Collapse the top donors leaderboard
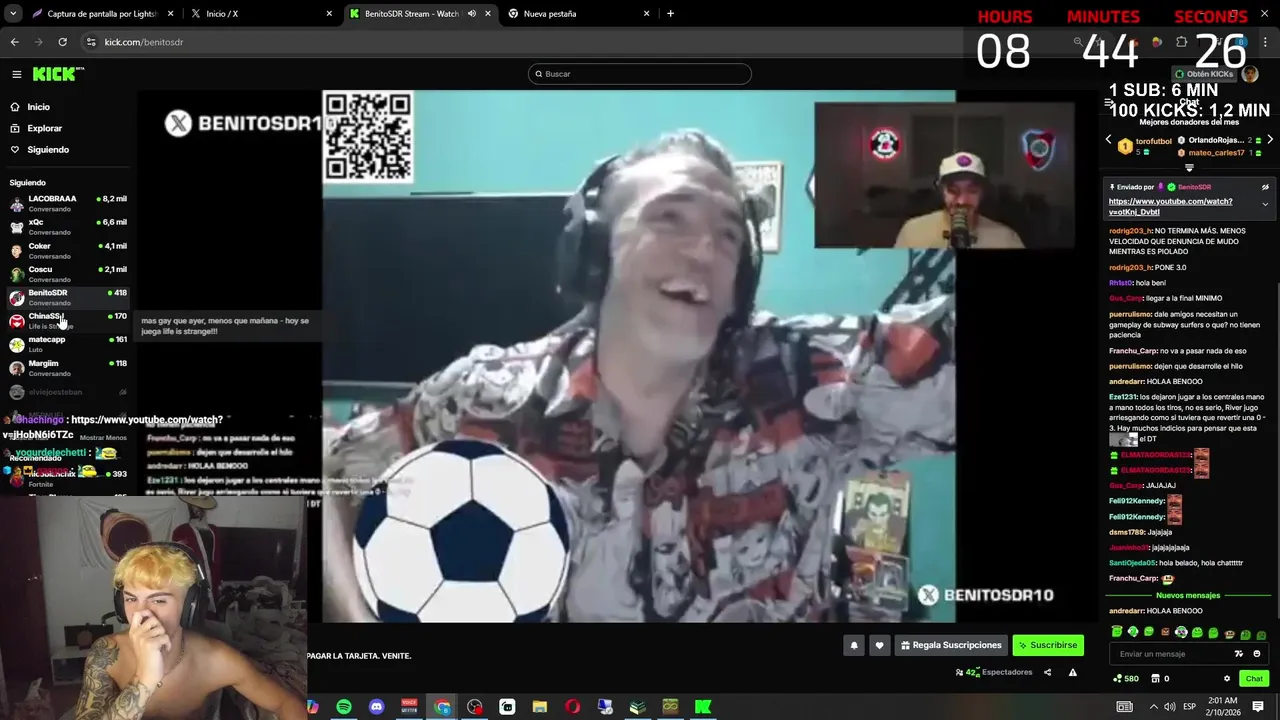This screenshot has width=1280, height=720. pos(1189,168)
